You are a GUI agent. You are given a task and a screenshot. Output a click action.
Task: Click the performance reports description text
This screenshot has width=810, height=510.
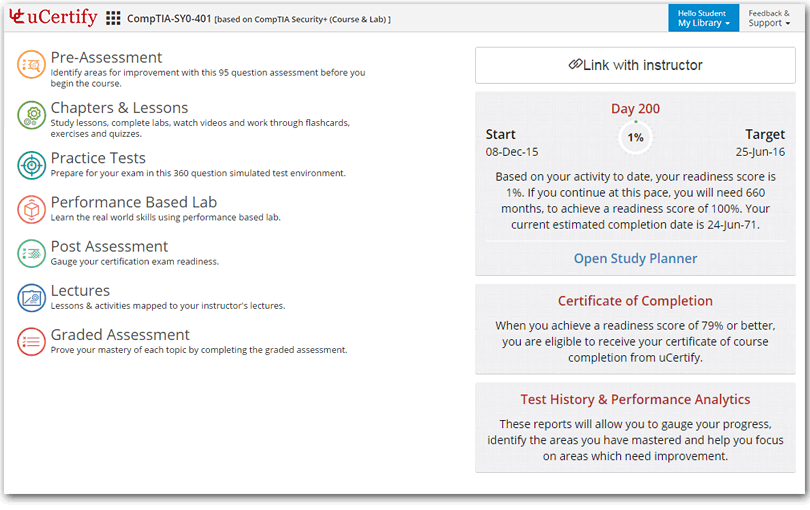click(x=635, y=440)
